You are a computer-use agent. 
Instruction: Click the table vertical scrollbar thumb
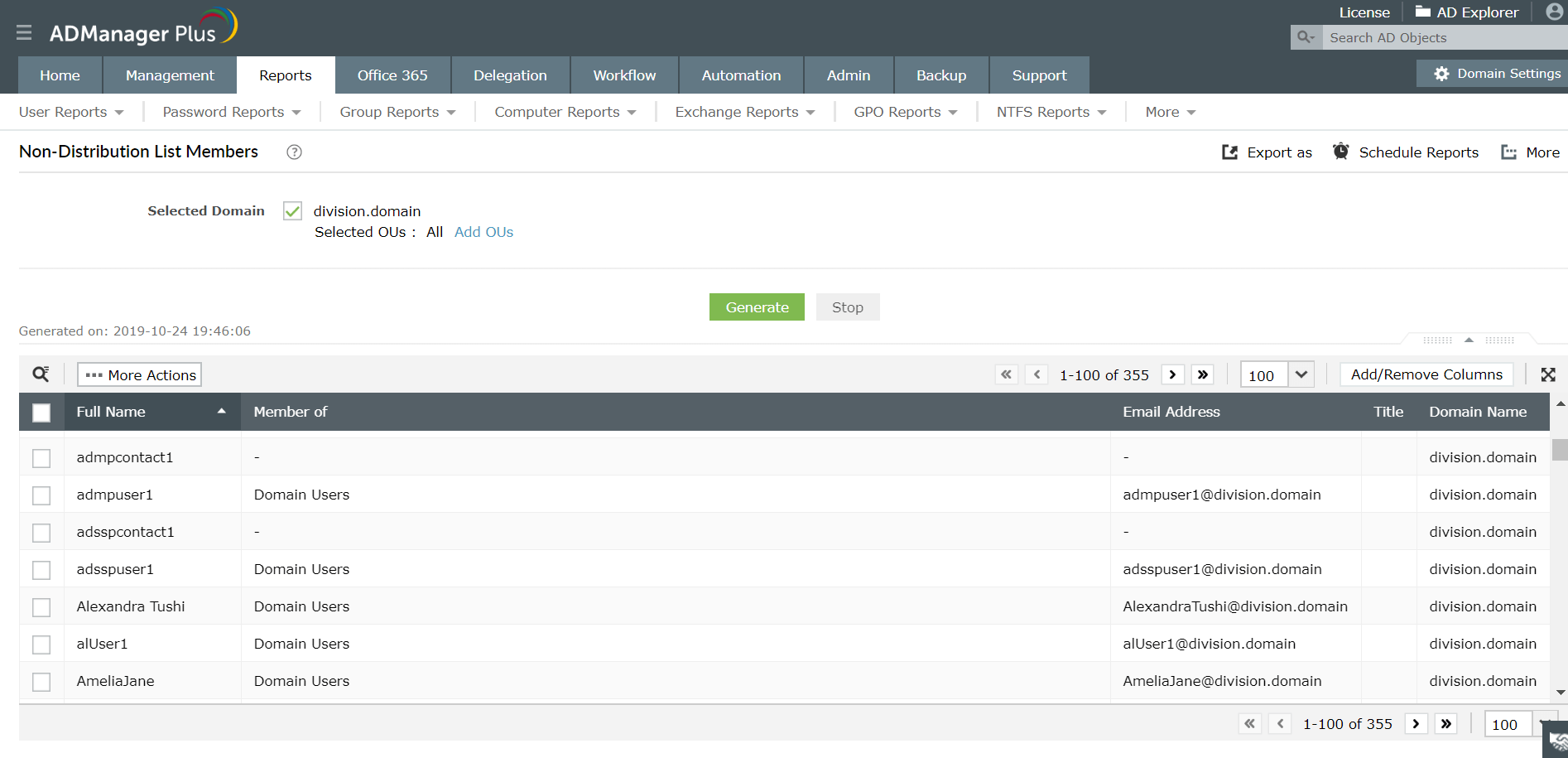click(1560, 449)
